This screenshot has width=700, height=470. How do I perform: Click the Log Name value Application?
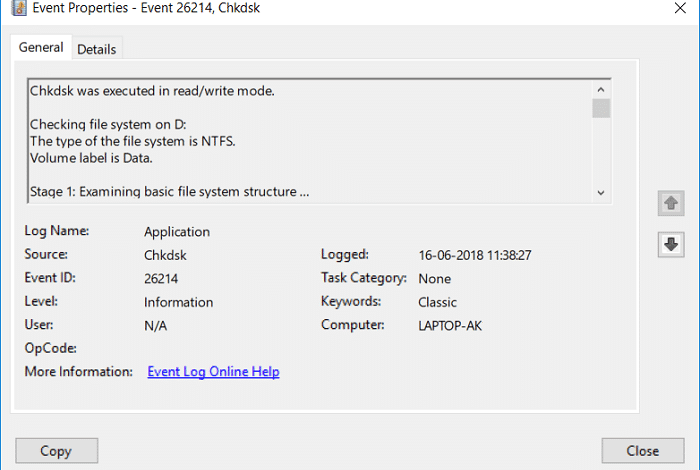click(x=177, y=232)
